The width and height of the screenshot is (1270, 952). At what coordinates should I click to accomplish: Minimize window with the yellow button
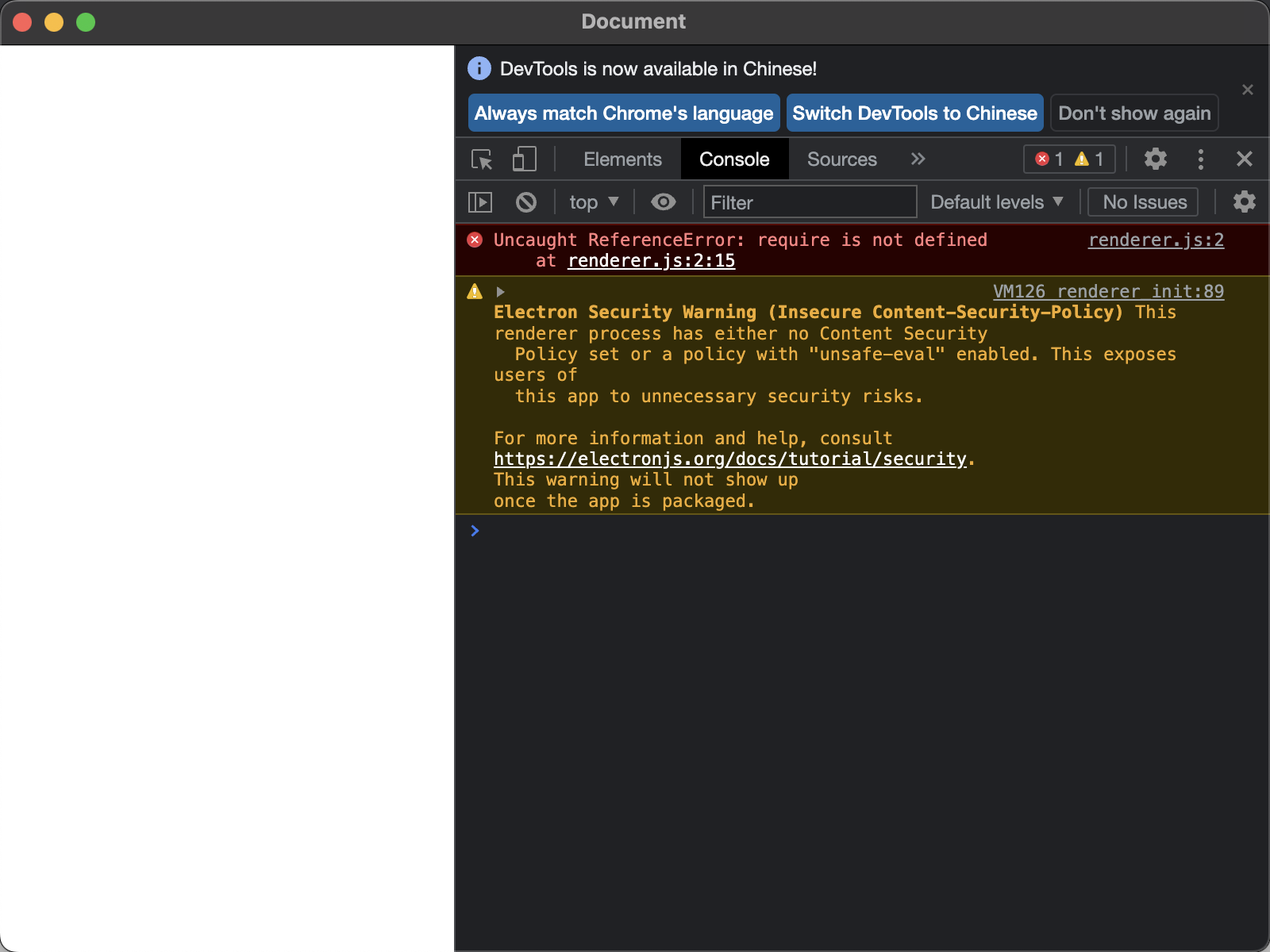54,22
